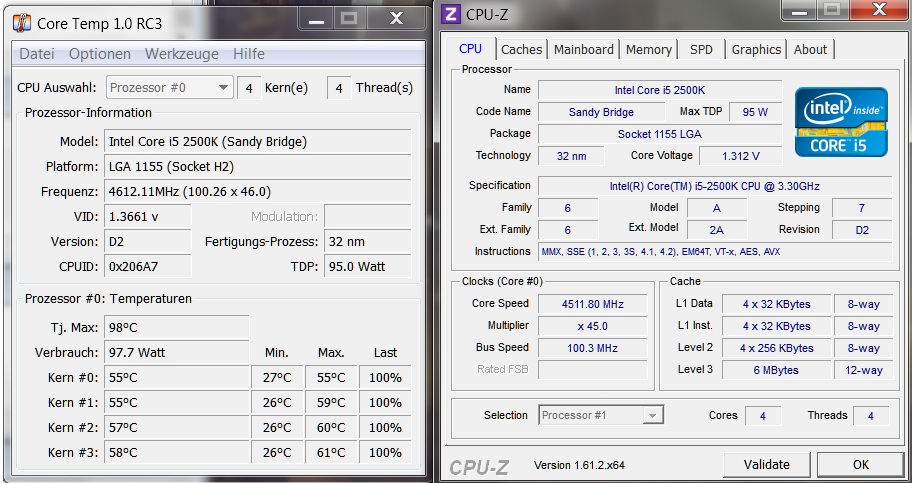Click the Tj. Max value 98°C
The image size is (912, 483).
point(177,328)
